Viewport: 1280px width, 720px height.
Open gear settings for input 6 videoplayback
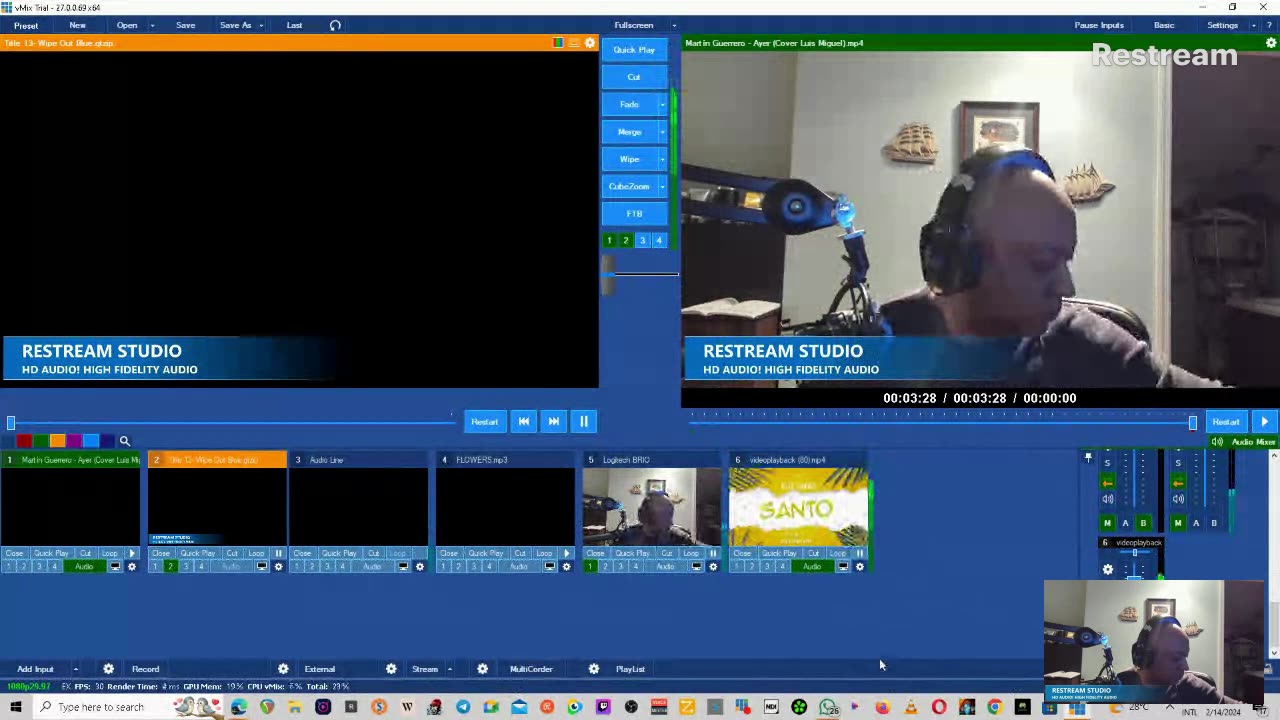tap(859, 567)
